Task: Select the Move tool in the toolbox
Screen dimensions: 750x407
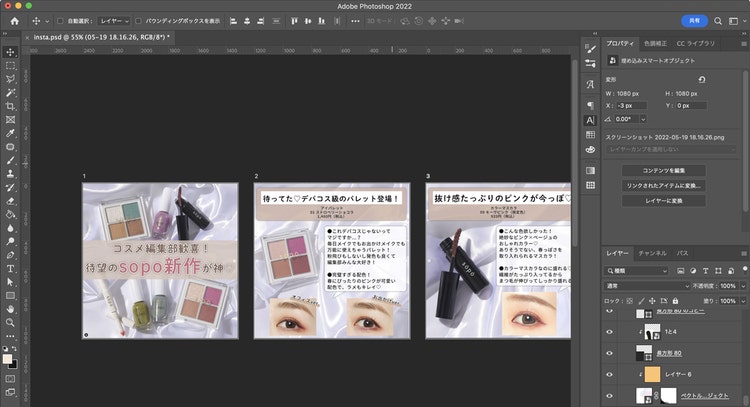Action: point(10,52)
